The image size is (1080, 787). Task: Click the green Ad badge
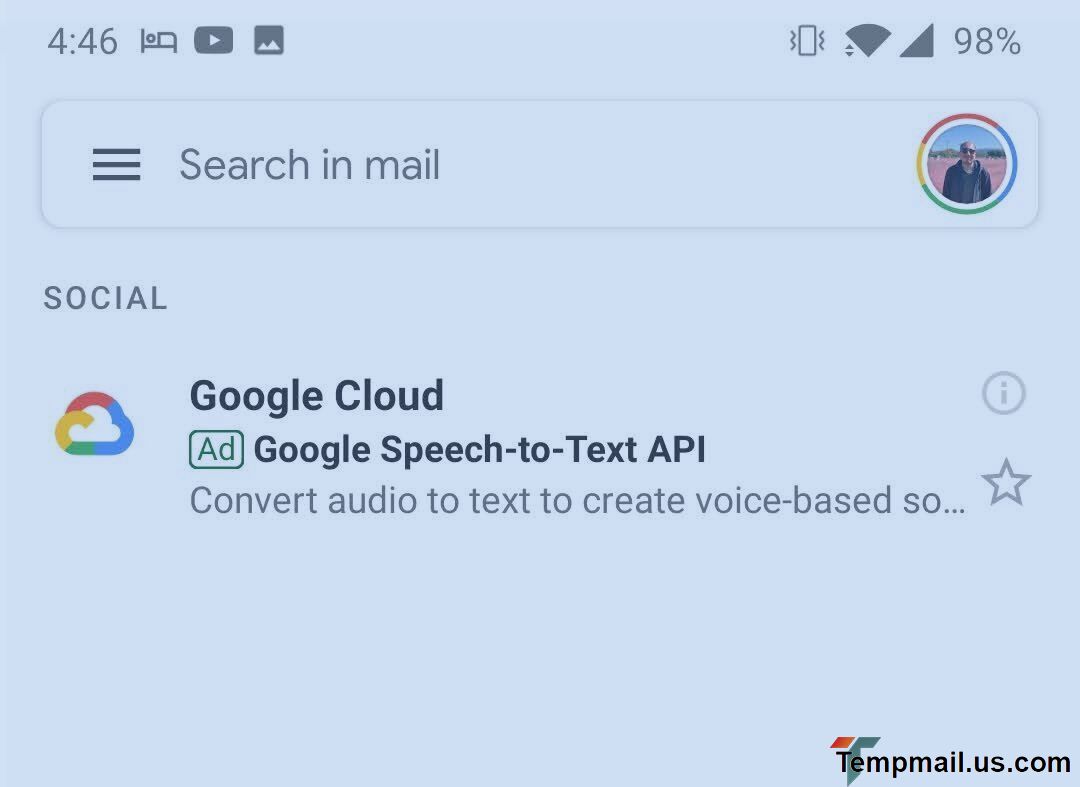coord(216,450)
